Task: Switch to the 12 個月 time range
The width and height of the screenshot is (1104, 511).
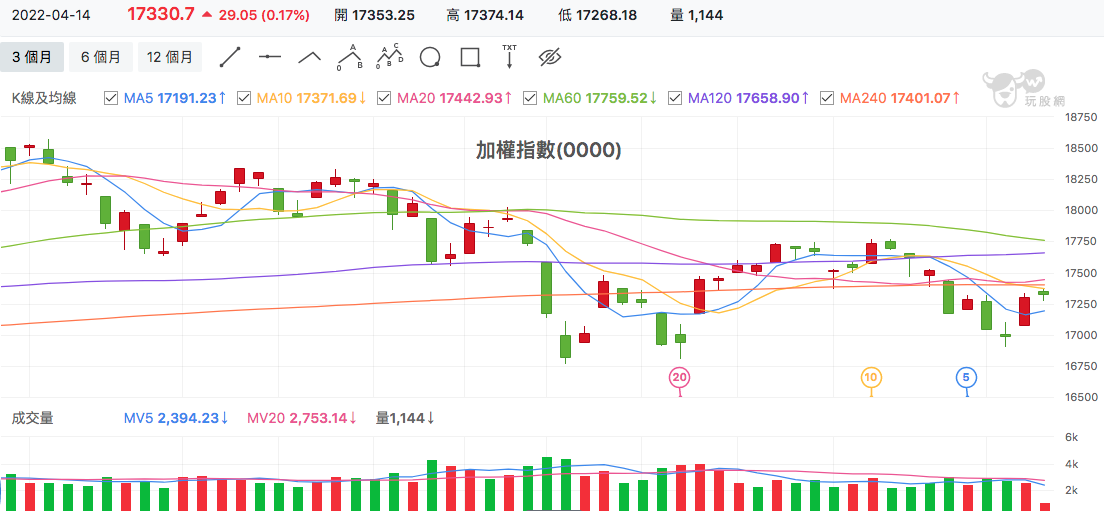Action: click(x=170, y=57)
